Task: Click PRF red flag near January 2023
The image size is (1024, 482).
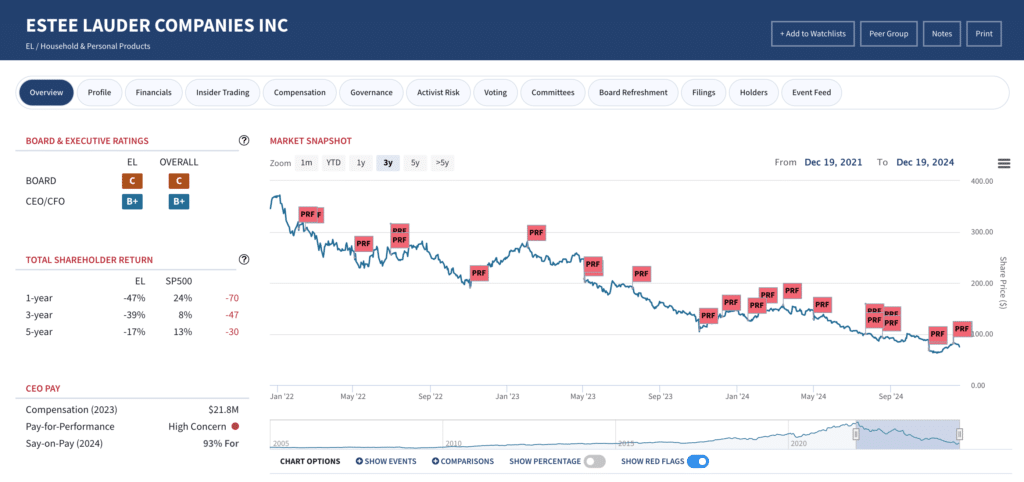Action: pyautogui.click(x=536, y=232)
